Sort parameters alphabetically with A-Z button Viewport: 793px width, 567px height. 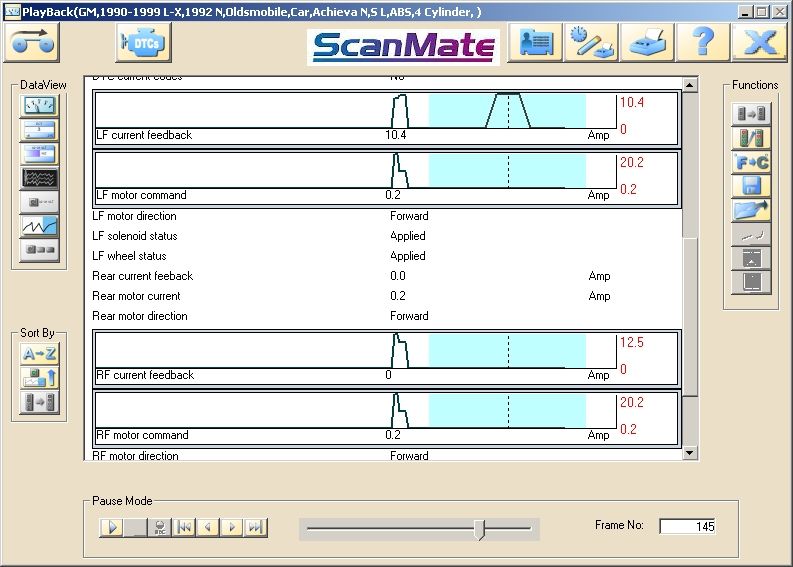tap(39, 354)
